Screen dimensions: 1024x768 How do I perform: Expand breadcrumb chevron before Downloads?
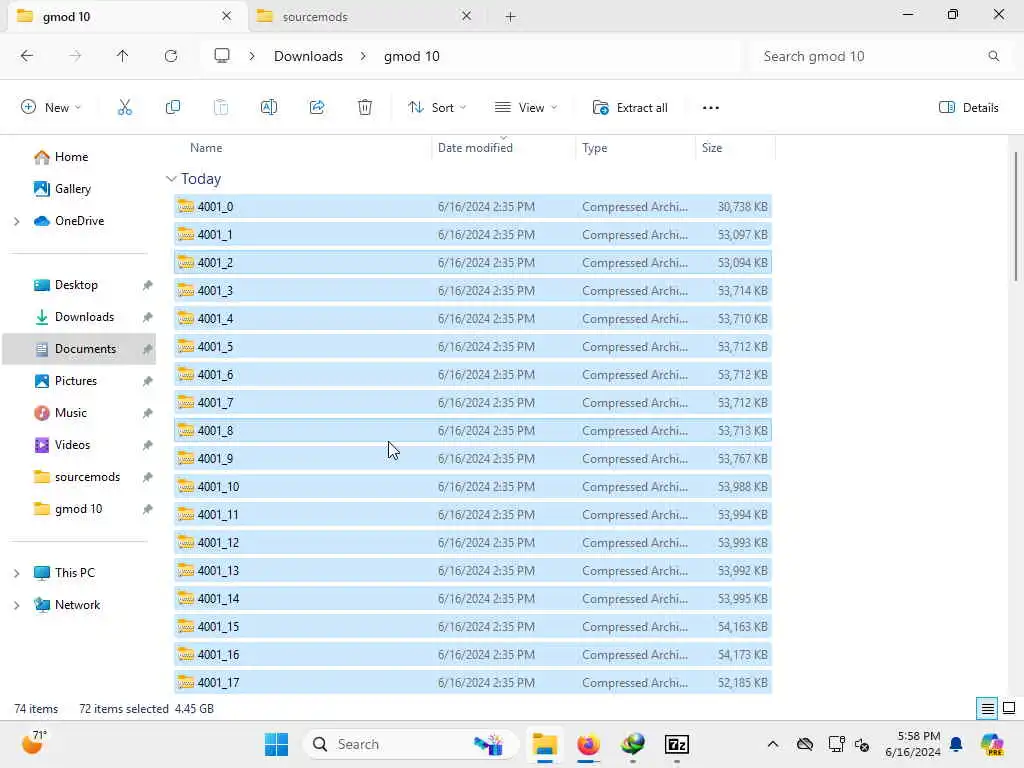click(251, 56)
